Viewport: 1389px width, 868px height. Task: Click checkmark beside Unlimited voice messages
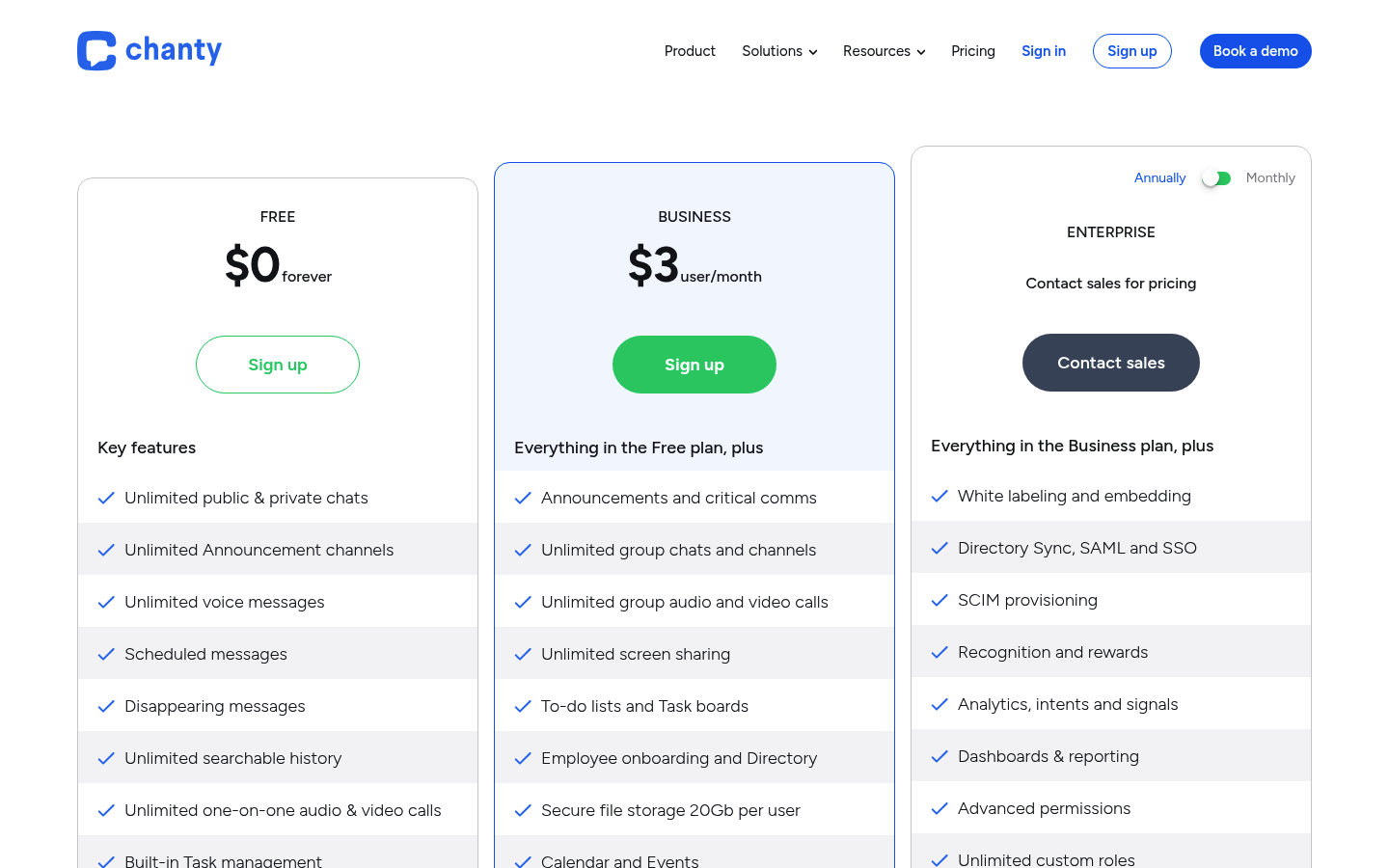[x=106, y=602]
